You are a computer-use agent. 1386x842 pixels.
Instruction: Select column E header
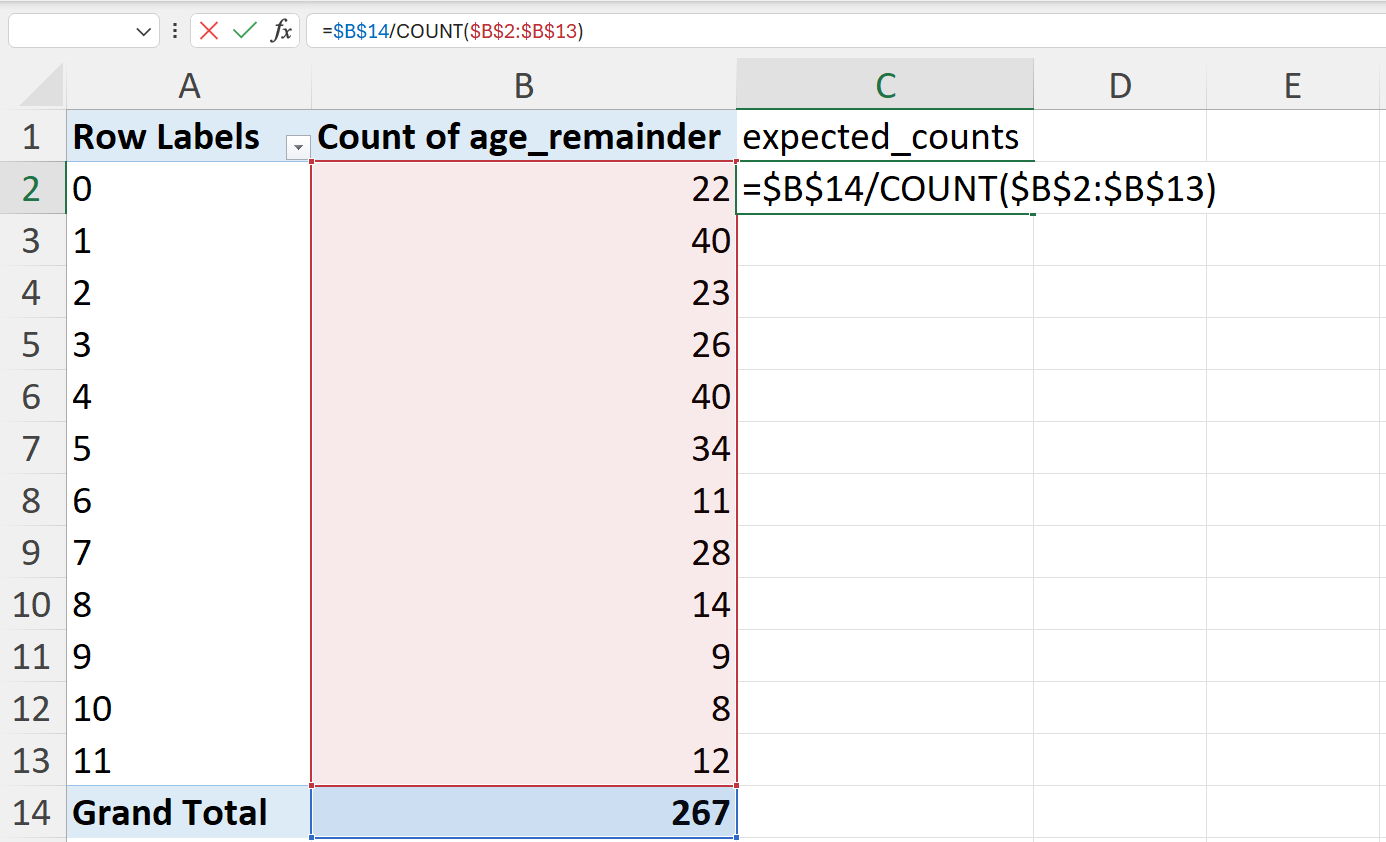click(x=1293, y=87)
